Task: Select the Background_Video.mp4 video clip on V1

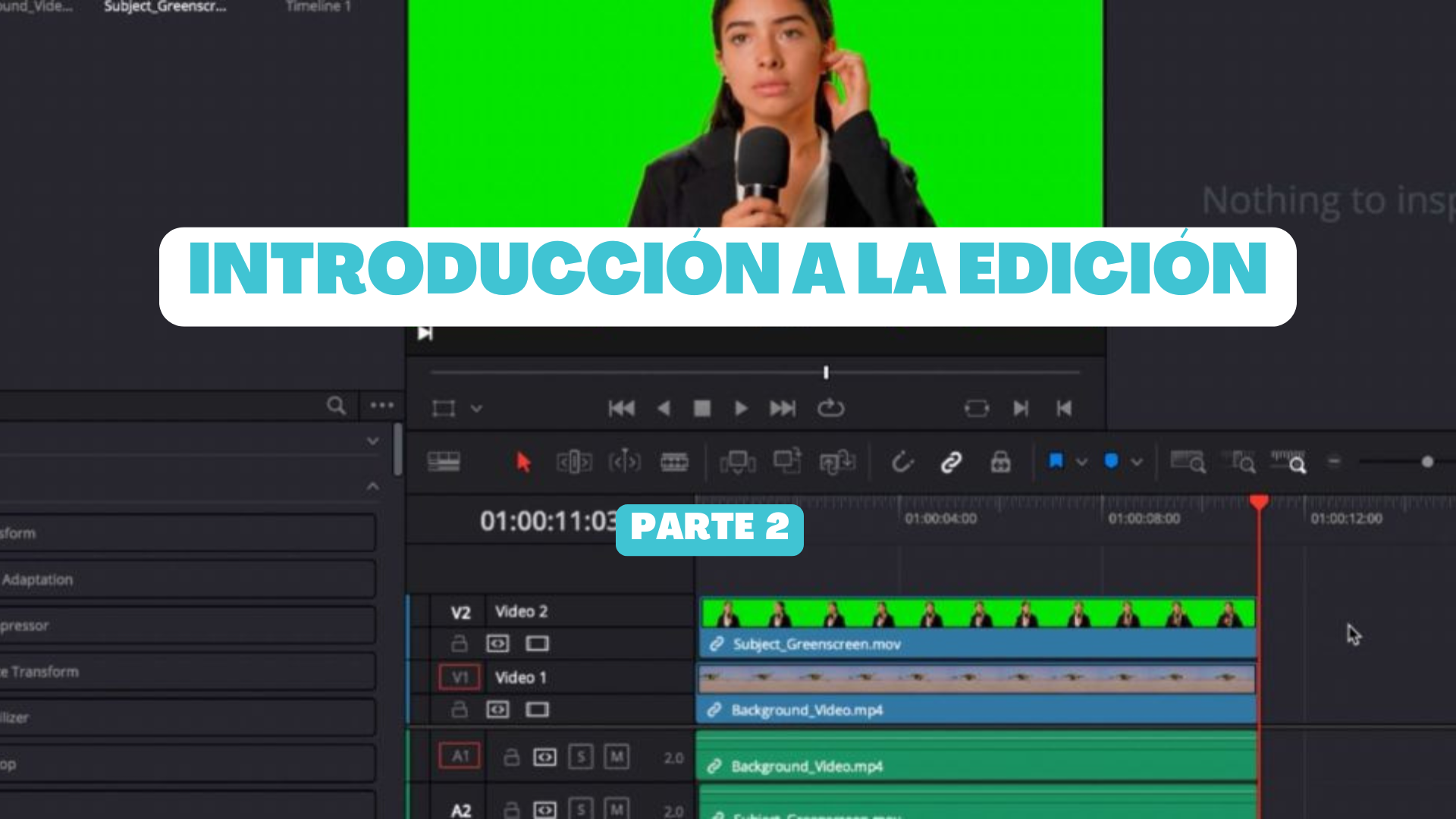Action: point(977,694)
